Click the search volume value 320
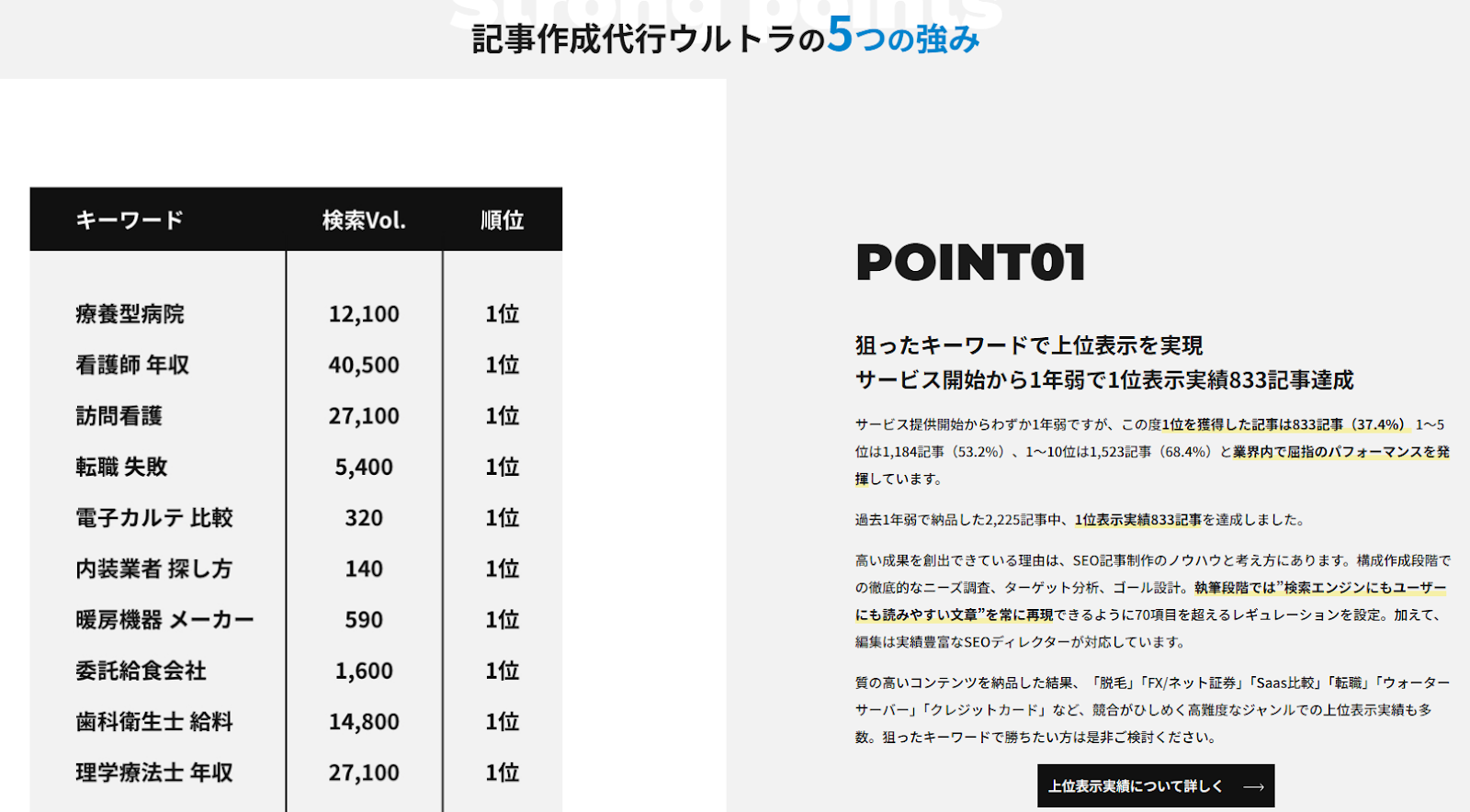This screenshot has height=812, width=1470. coord(364,518)
